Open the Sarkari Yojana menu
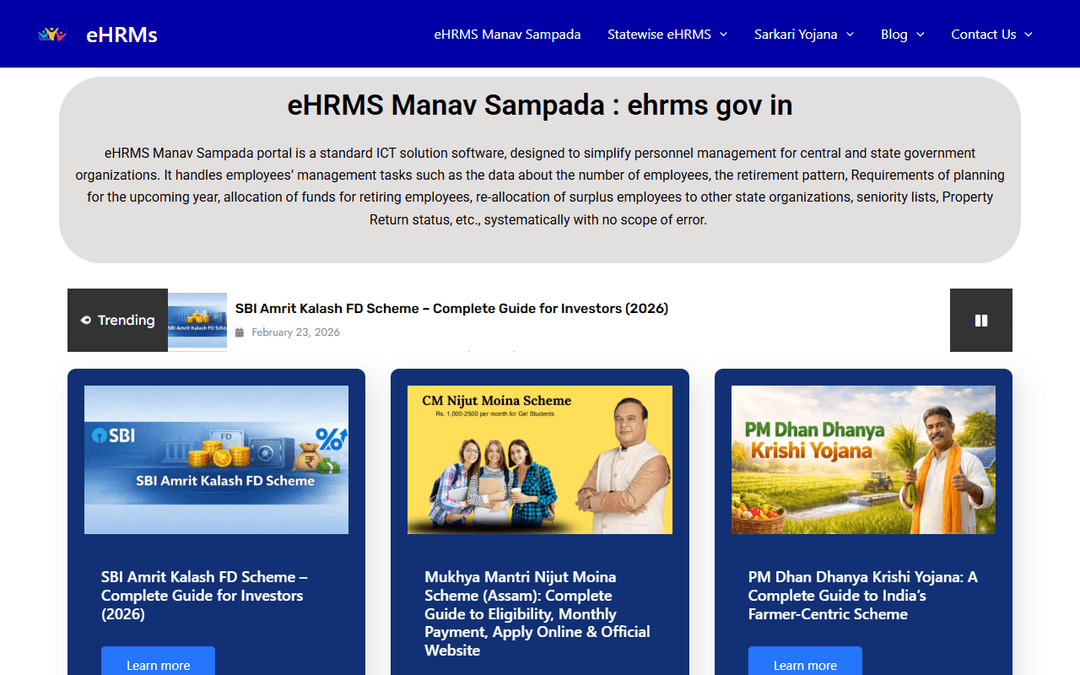 point(796,34)
